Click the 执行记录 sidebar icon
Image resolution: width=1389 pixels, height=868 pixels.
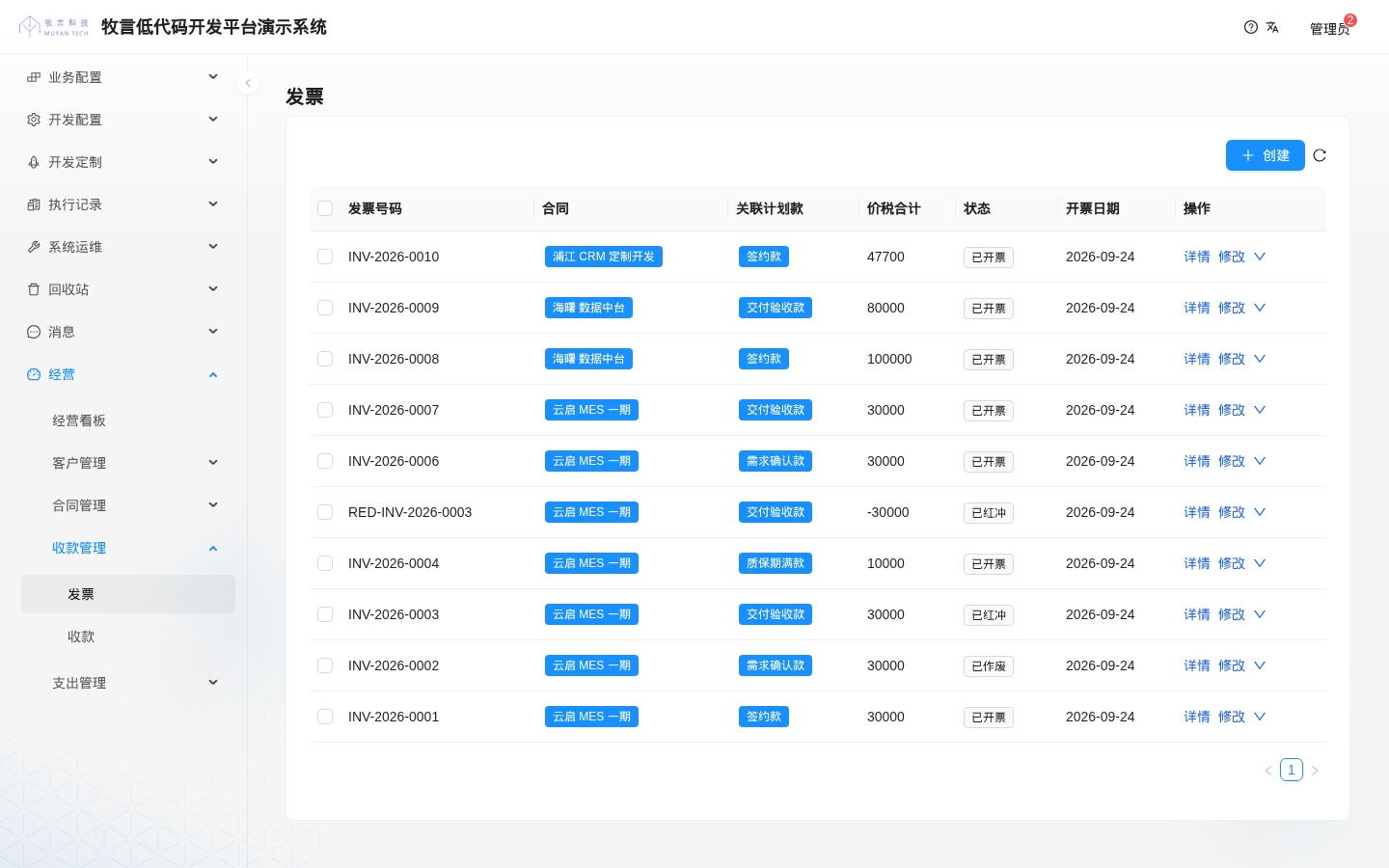pos(34,204)
